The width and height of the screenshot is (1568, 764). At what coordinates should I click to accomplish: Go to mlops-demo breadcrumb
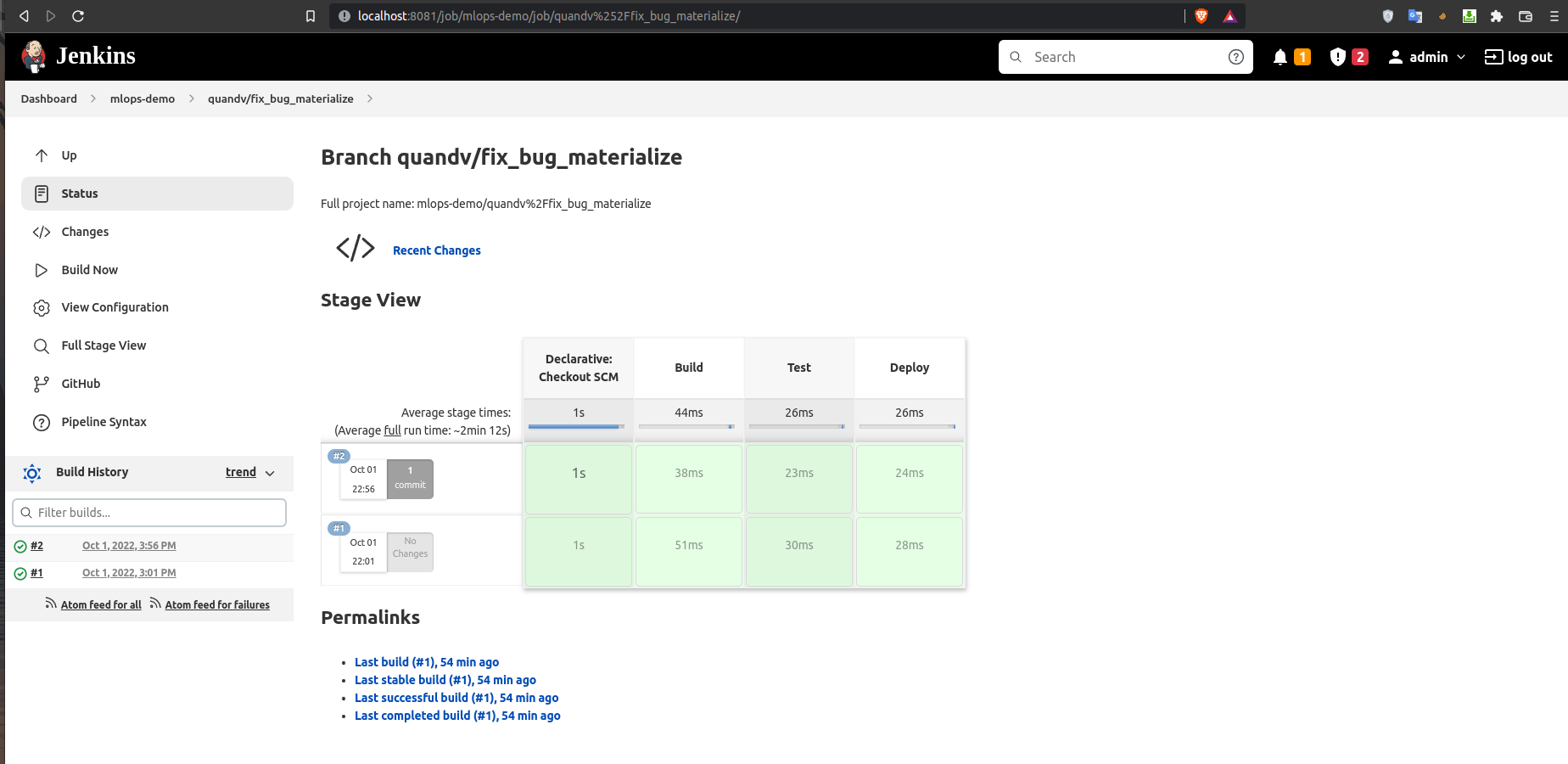143,98
